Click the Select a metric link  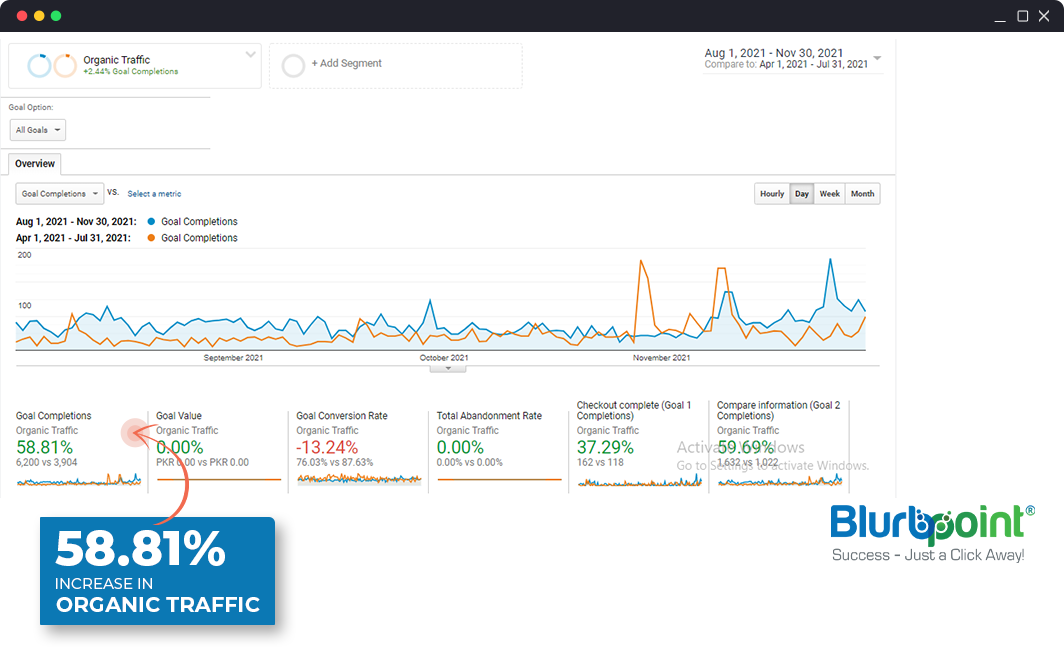[154, 194]
